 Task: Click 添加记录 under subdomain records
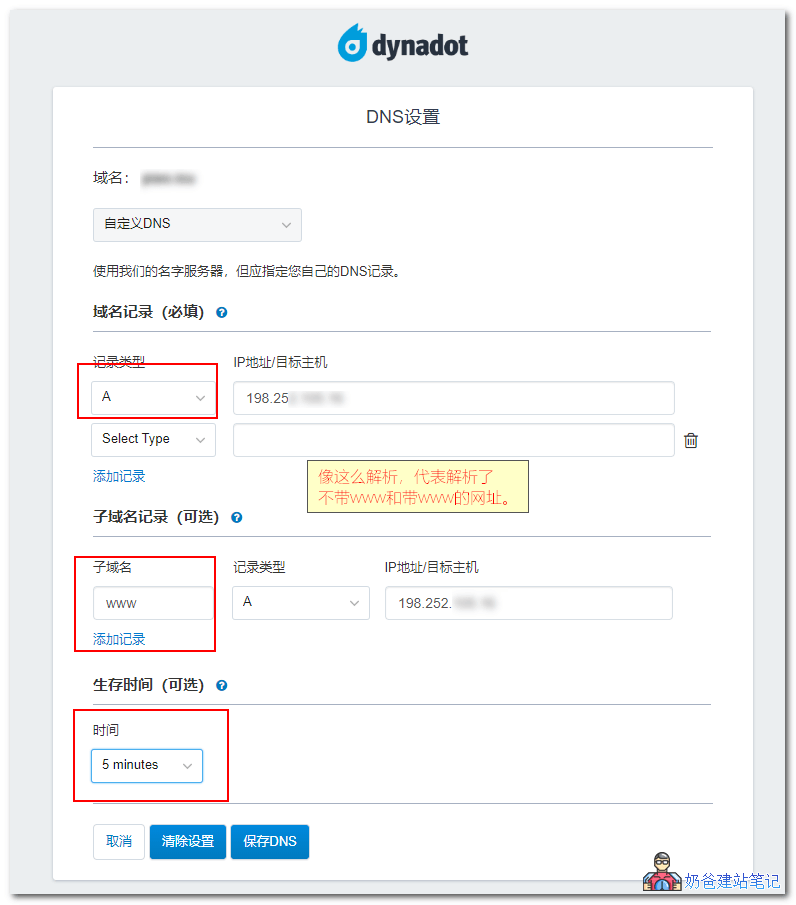point(119,639)
